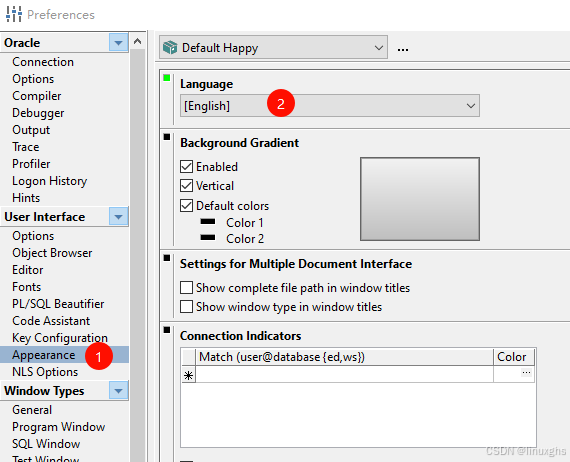Viewport: 570px width, 462px height.
Task: Enable Show complete file path in window titles
Action: point(186,288)
